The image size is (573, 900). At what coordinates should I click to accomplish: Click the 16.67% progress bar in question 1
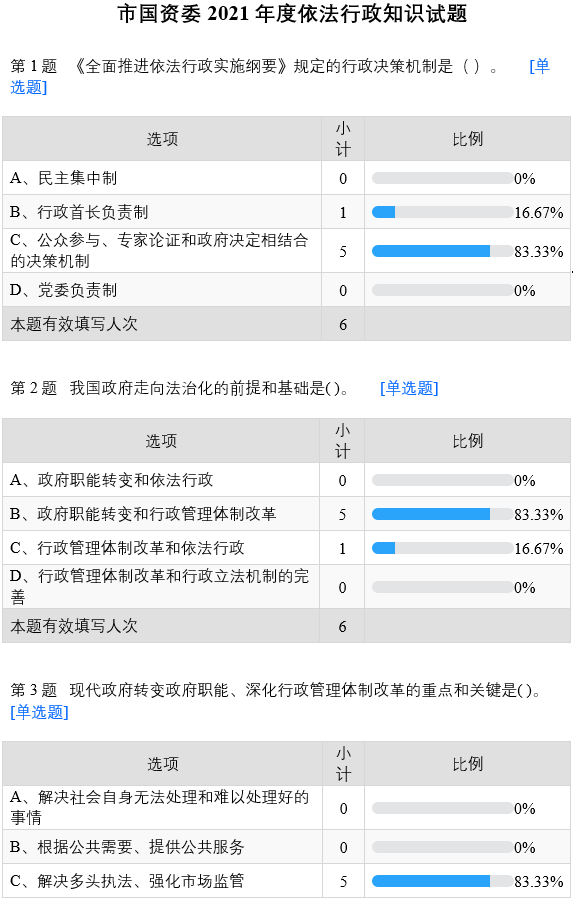click(x=442, y=212)
